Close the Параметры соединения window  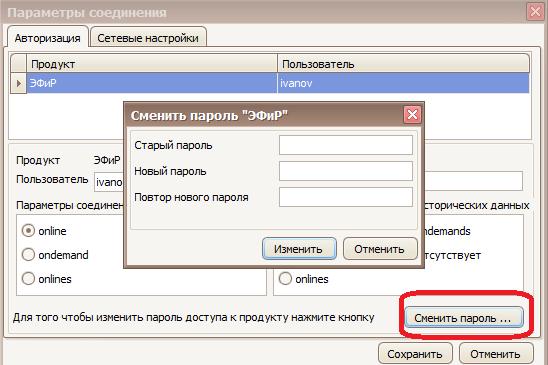click(x=535, y=12)
